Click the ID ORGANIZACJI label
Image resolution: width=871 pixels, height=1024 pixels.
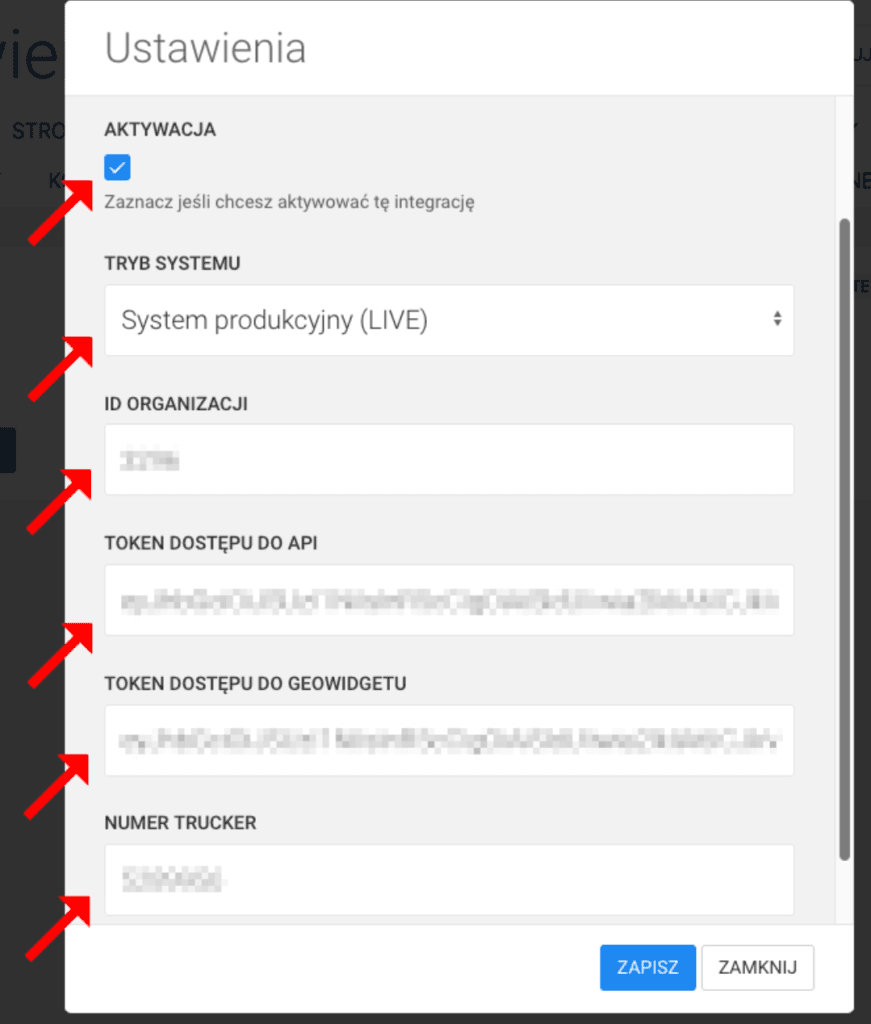pos(176,404)
